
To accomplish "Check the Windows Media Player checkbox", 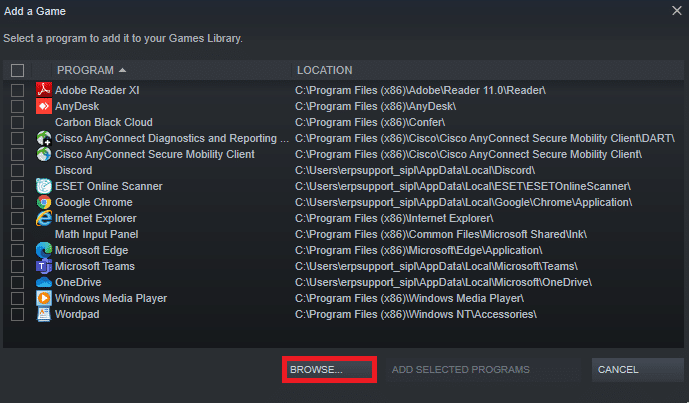I will (18, 298).
